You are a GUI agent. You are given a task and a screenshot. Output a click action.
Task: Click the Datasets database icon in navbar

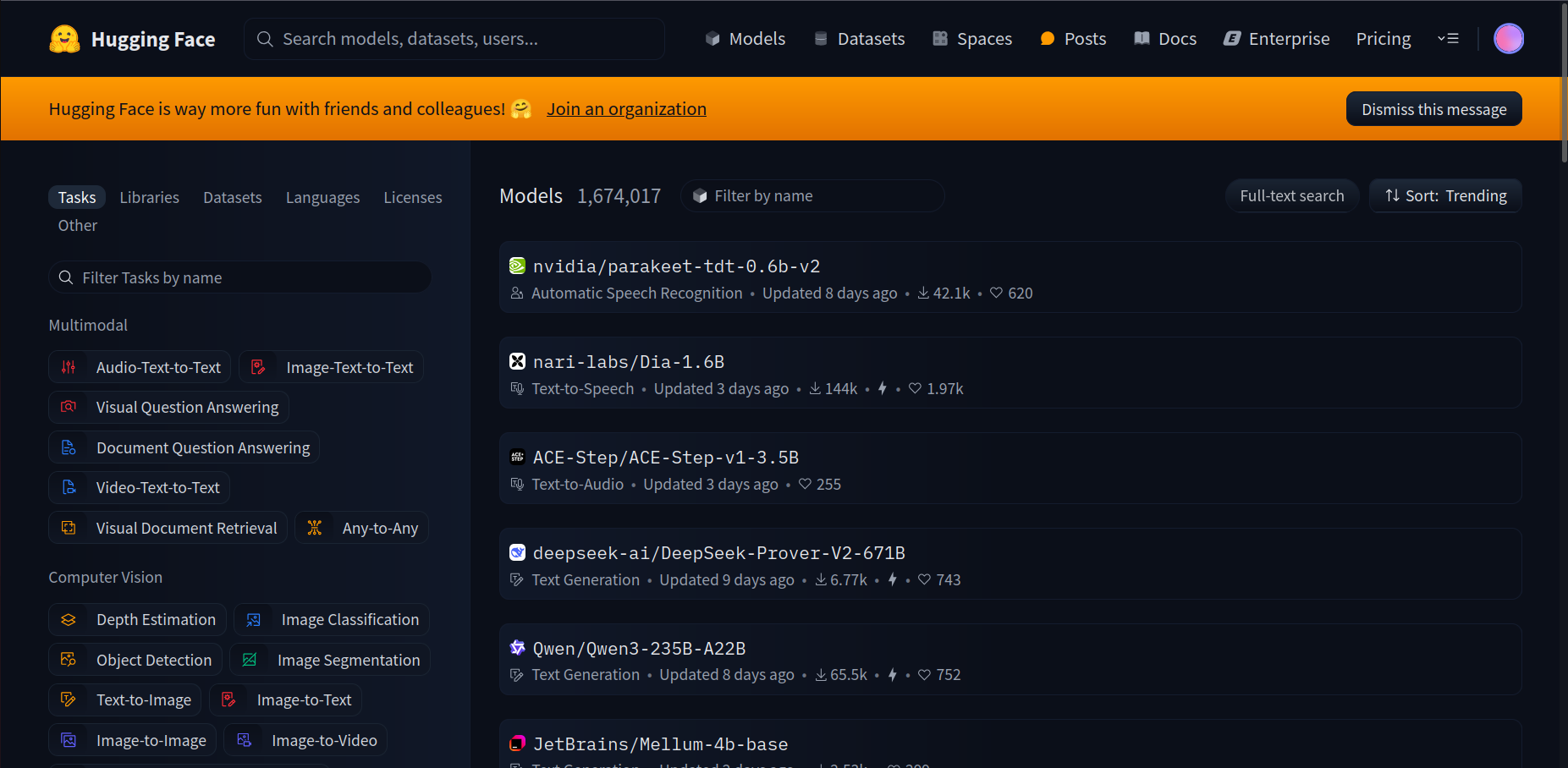pos(821,39)
